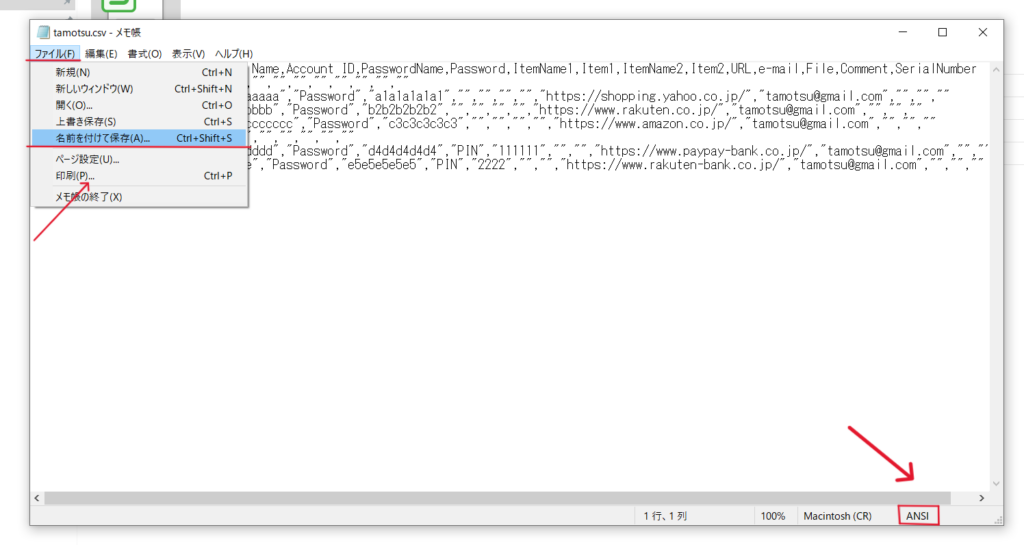Open the 書式(O) menu
This screenshot has width=1024, height=545.
click(144, 53)
